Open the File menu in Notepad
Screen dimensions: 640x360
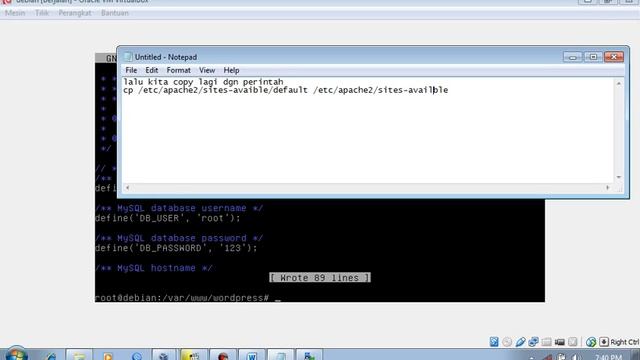(131, 70)
